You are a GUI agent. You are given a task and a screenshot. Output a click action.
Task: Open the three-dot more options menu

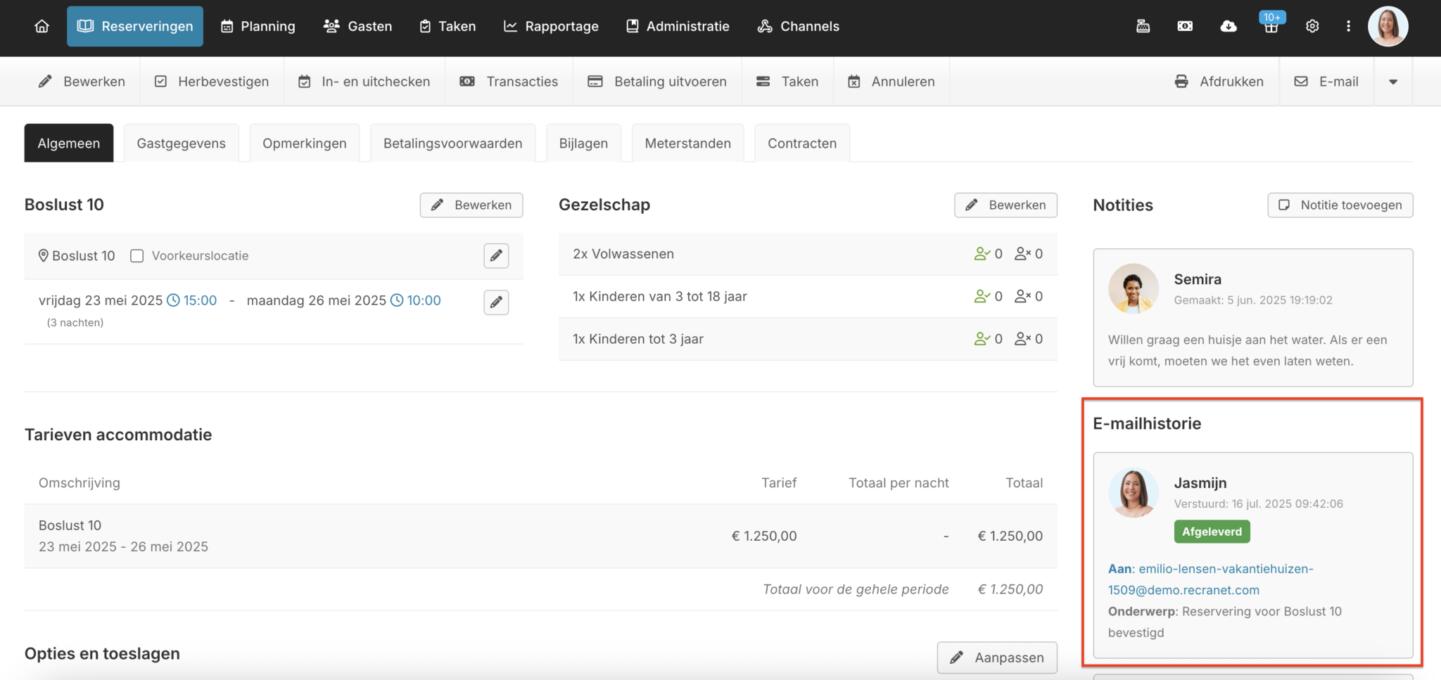tap(1348, 27)
